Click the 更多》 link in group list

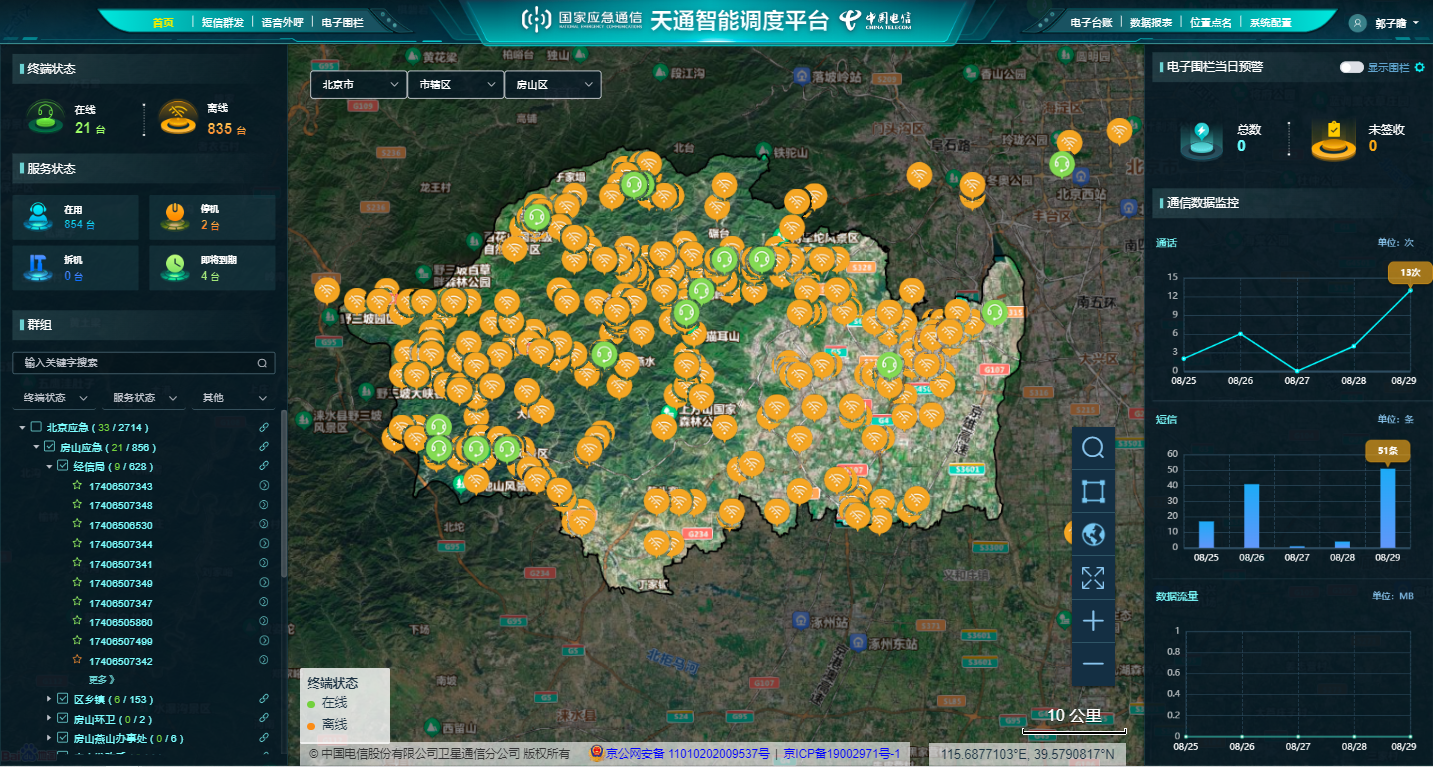pyautogui.click(x=103, y=680)
